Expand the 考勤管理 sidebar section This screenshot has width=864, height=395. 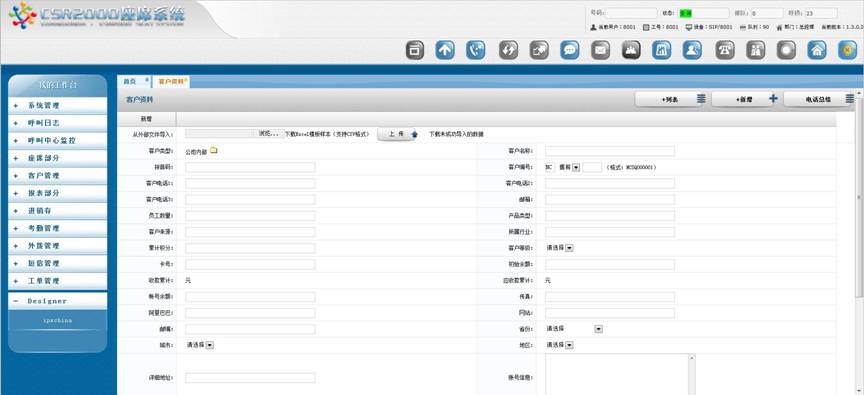point(57,228)
